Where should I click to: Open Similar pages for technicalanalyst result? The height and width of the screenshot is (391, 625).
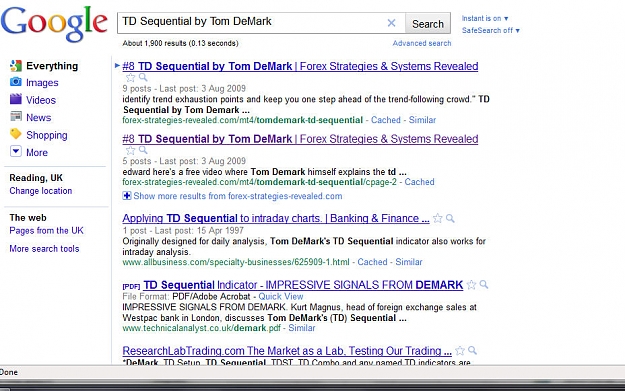[302, 328]
